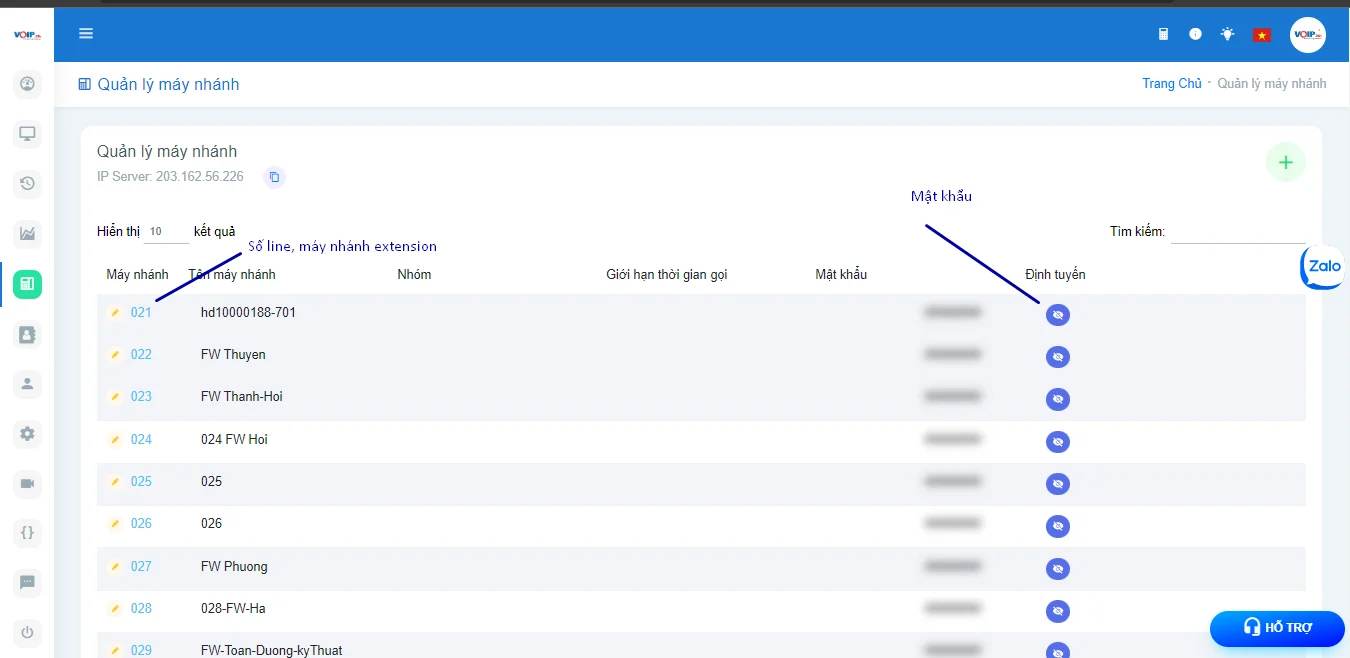Open the monitor sidebar icon
The width and height of the screenshot is (1350, 658).
pos(27,134)
